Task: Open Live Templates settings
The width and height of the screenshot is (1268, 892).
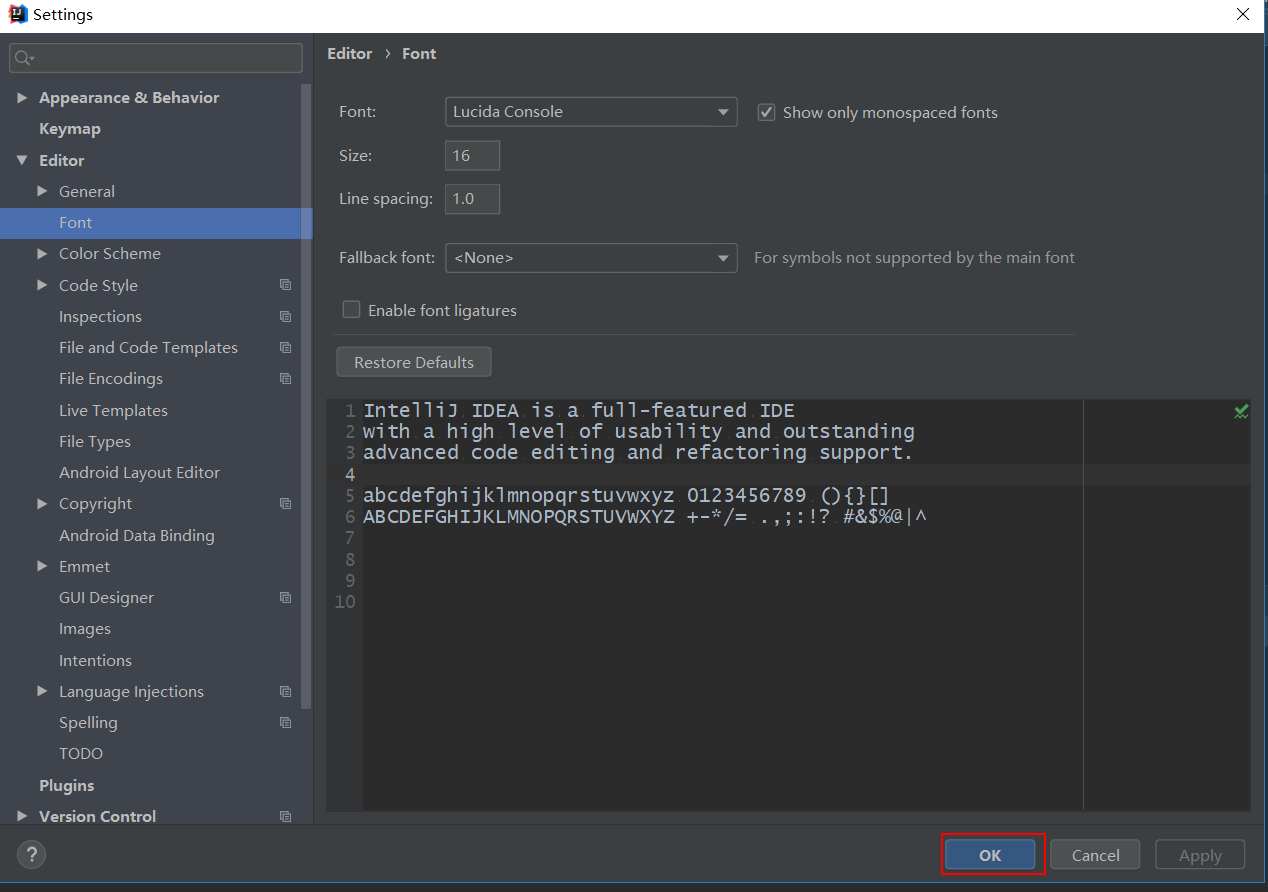Action: tap(113, 411)
